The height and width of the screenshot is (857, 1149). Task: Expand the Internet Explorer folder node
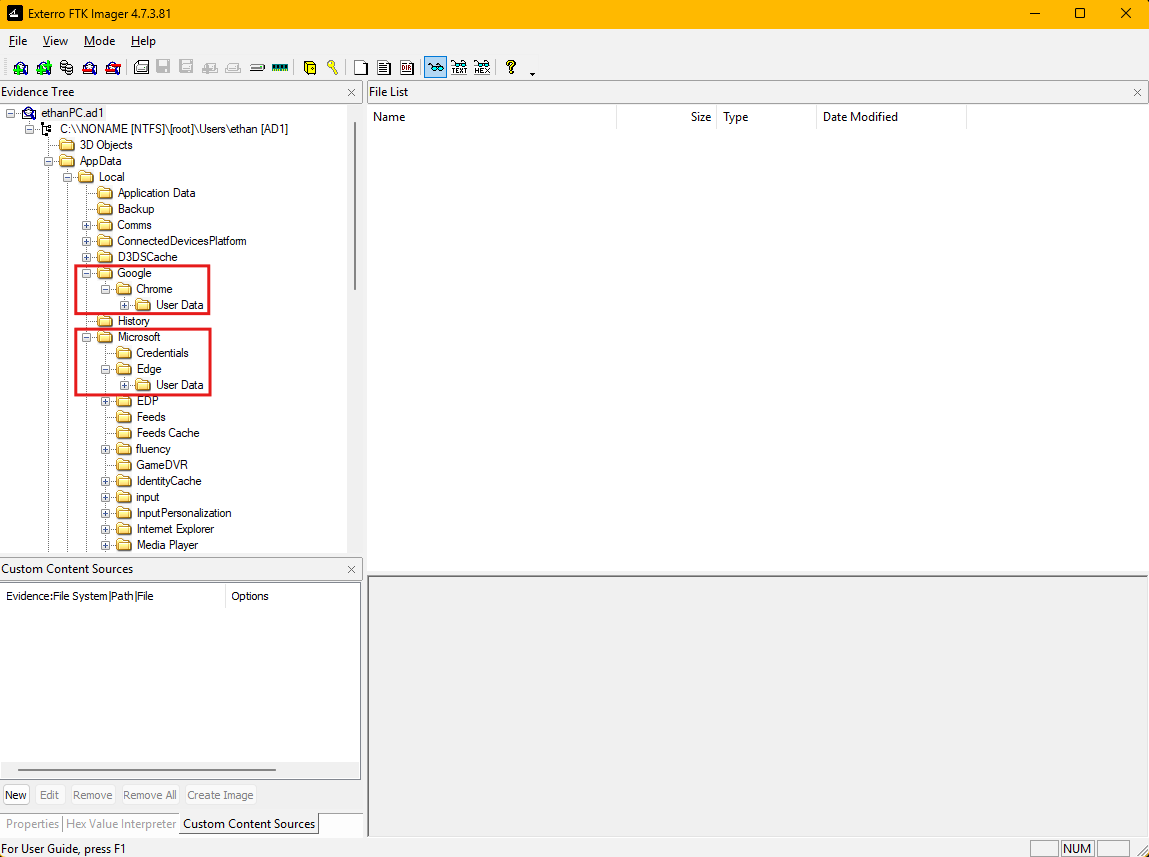point(106,529)
